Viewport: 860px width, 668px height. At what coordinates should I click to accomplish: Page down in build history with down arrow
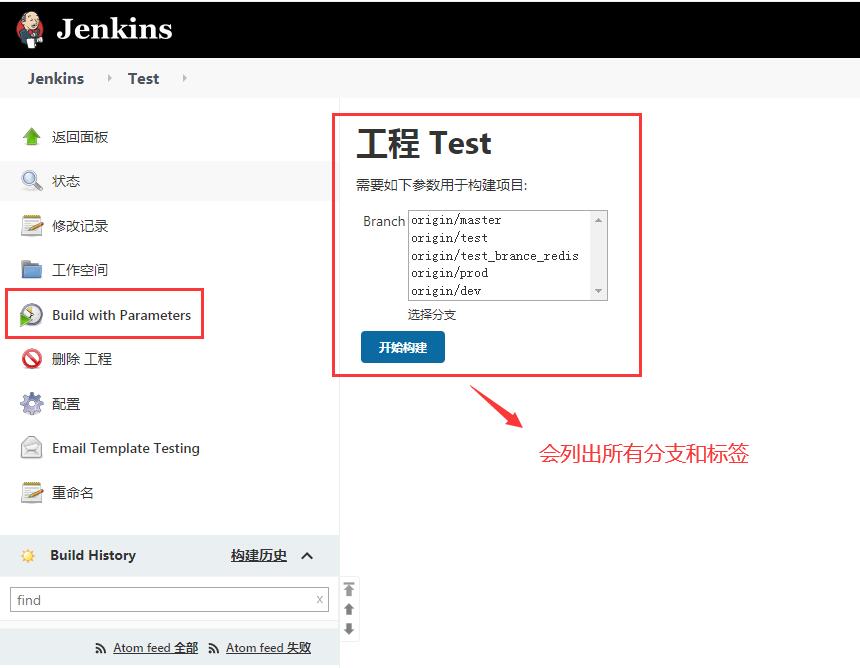click(x=349, y=629)
